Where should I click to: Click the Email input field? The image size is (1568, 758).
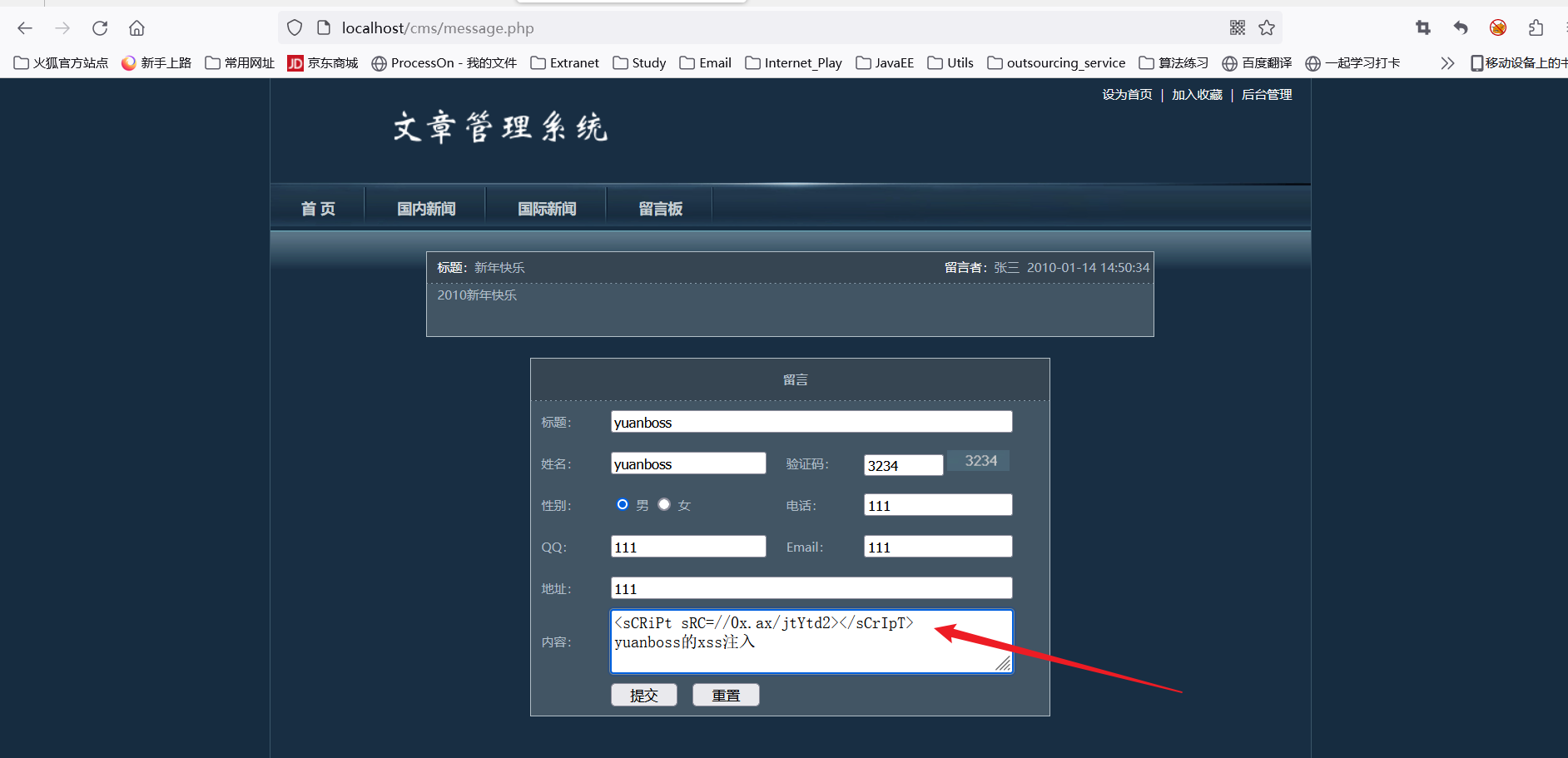point(938,547)
